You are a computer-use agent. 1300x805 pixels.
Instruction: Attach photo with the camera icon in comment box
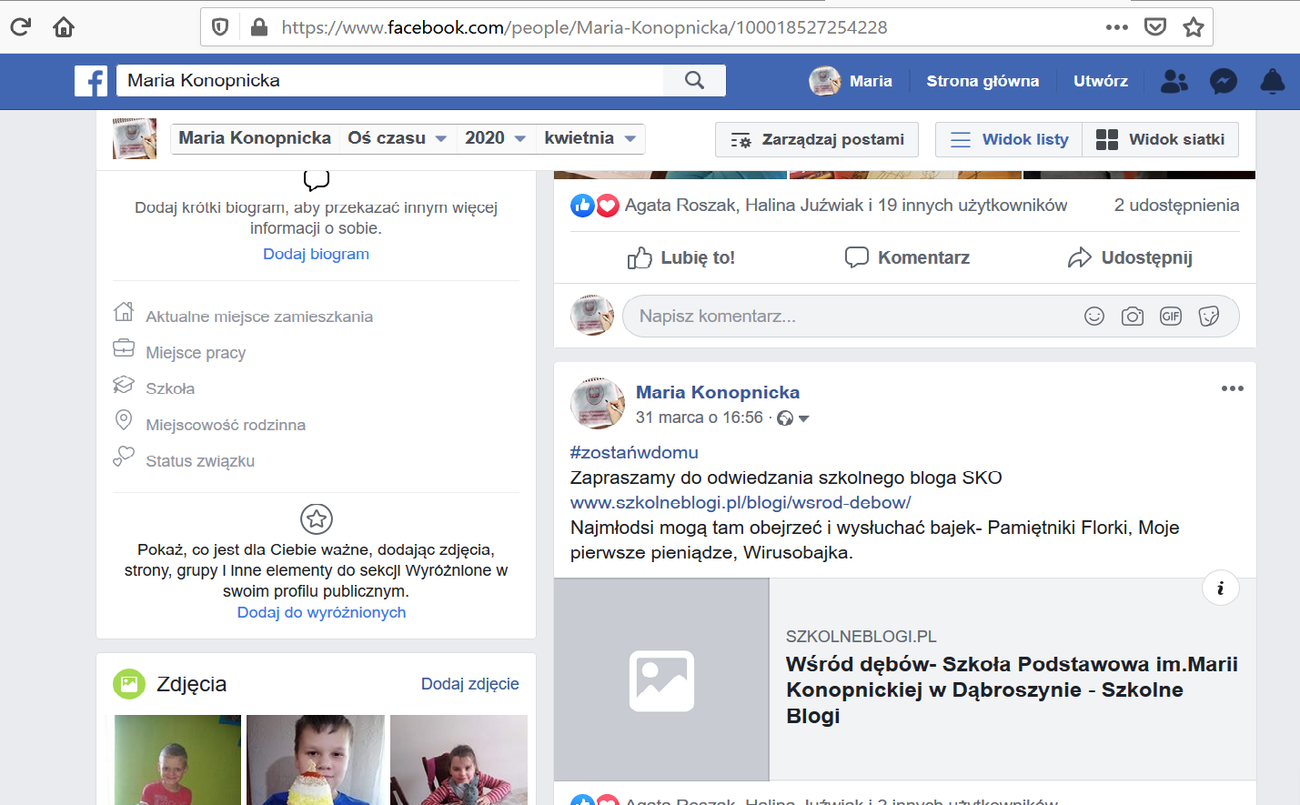(1132, 316)
